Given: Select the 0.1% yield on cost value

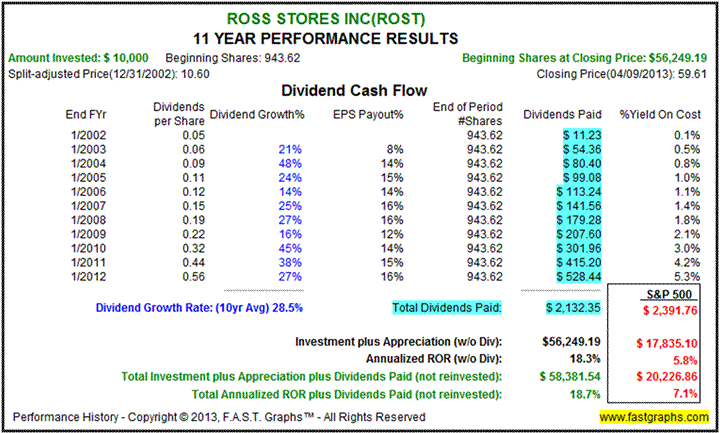Looking at the screenshot, I should [x=688, y=135].
